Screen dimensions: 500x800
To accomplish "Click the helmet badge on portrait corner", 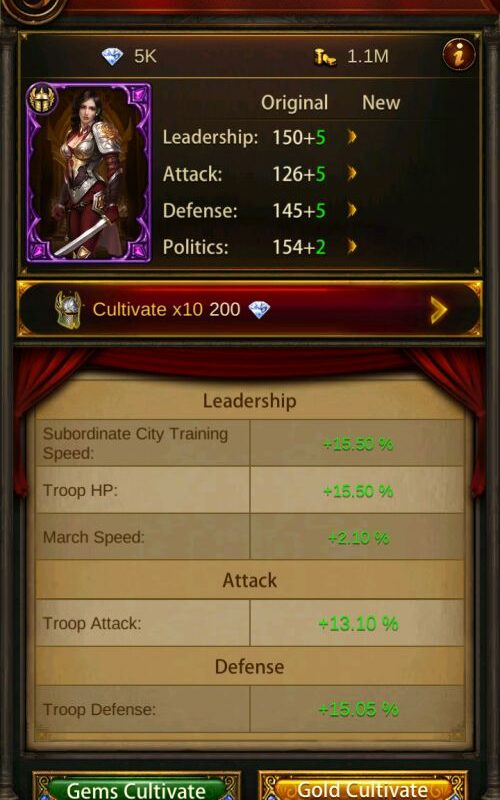I will pyautogui.click(x=42, y=98).
